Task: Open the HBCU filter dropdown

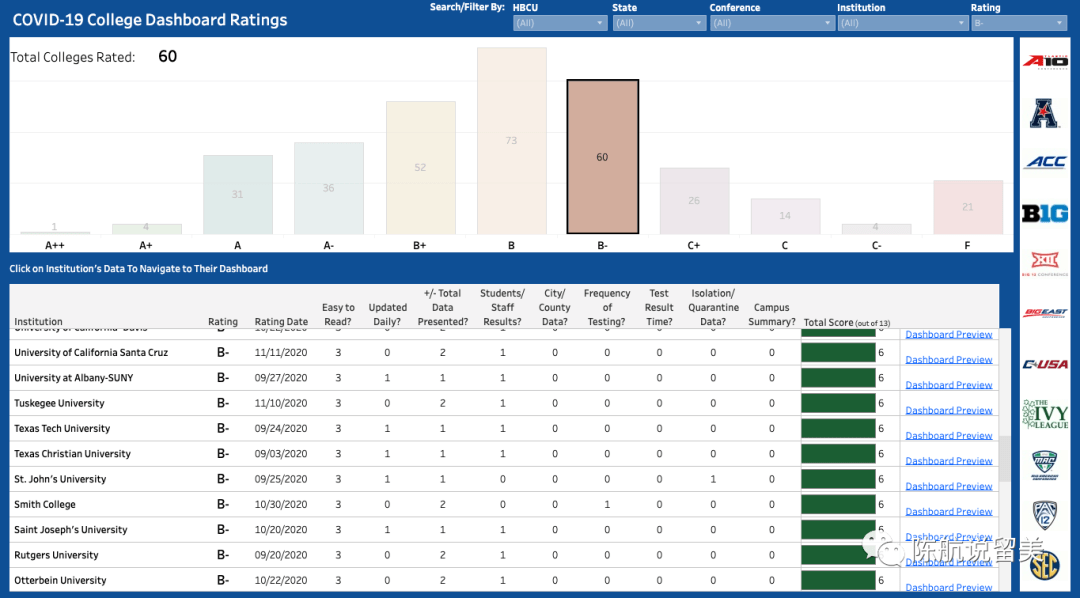Action: point(560,23)
